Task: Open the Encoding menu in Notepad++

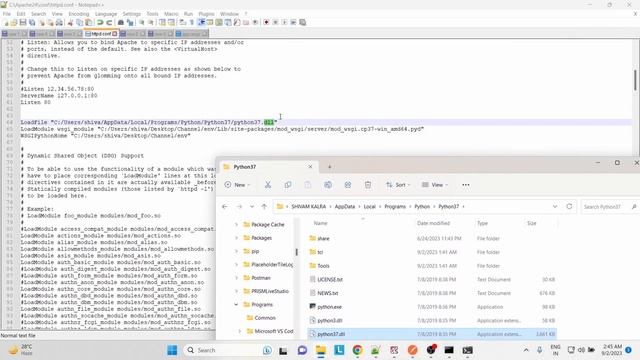Action: coord(79,14)
